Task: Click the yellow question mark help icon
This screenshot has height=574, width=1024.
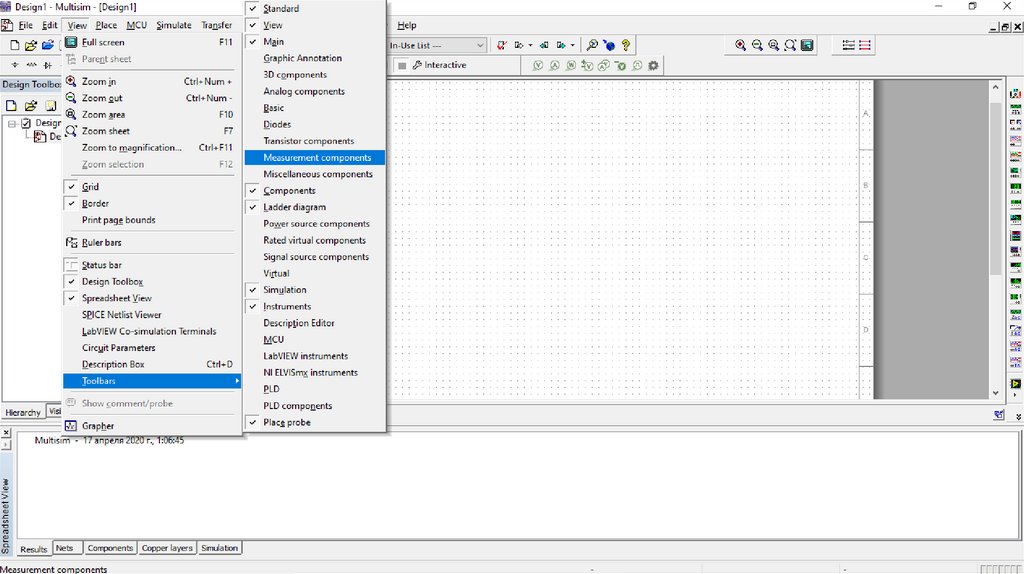Action: [626, 45]
